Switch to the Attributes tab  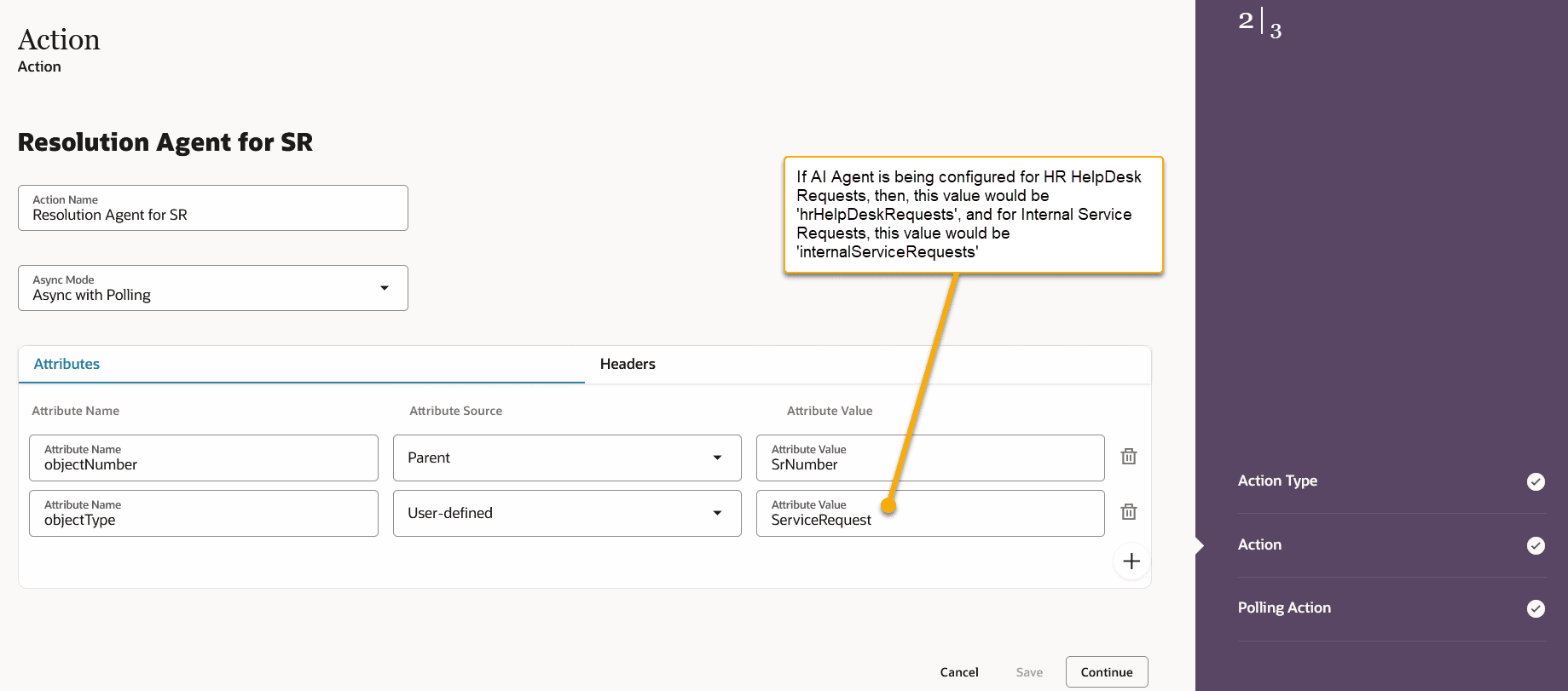coord(67,364)
